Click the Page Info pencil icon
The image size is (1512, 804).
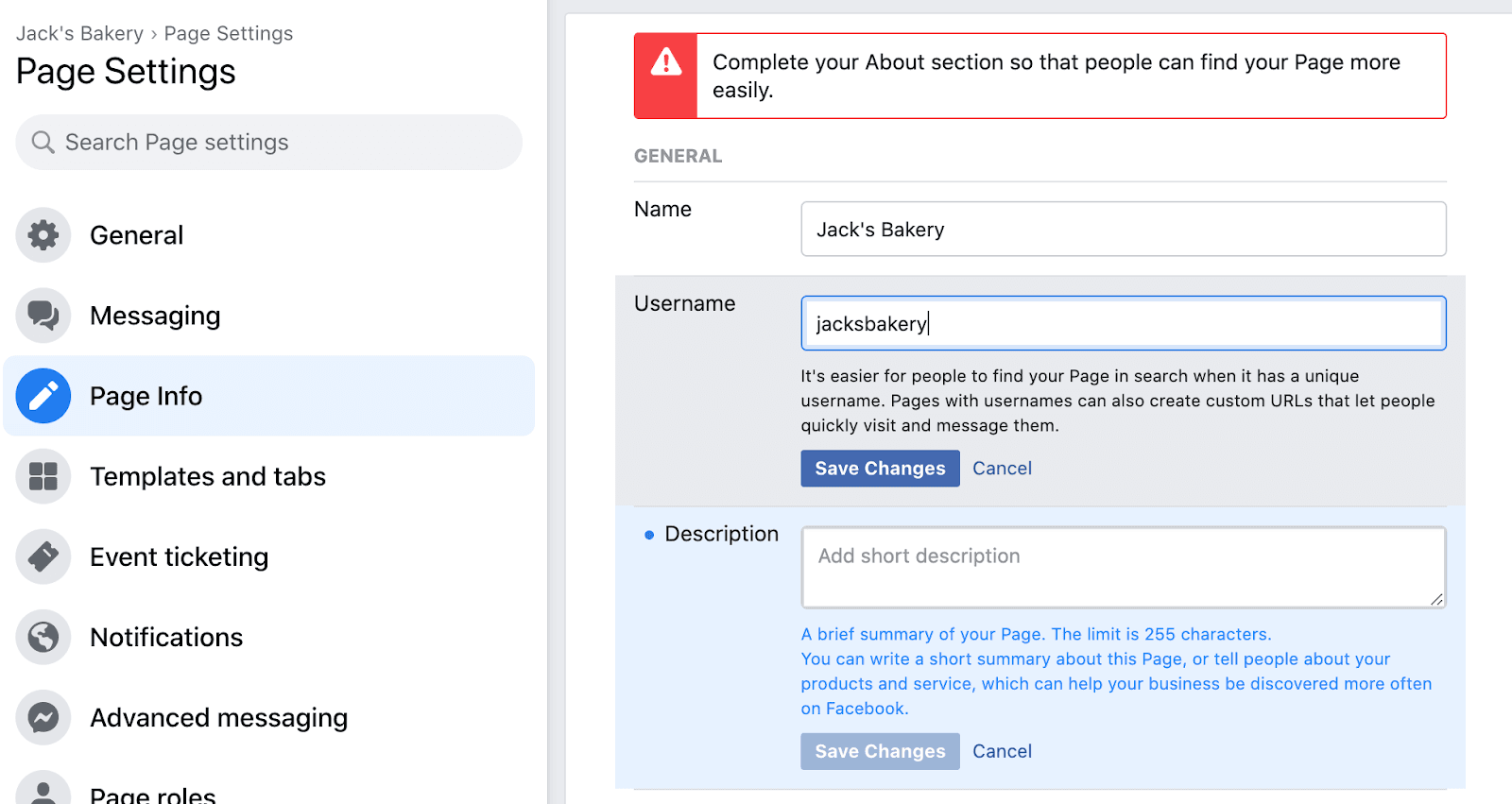click(x=43, y=396)
